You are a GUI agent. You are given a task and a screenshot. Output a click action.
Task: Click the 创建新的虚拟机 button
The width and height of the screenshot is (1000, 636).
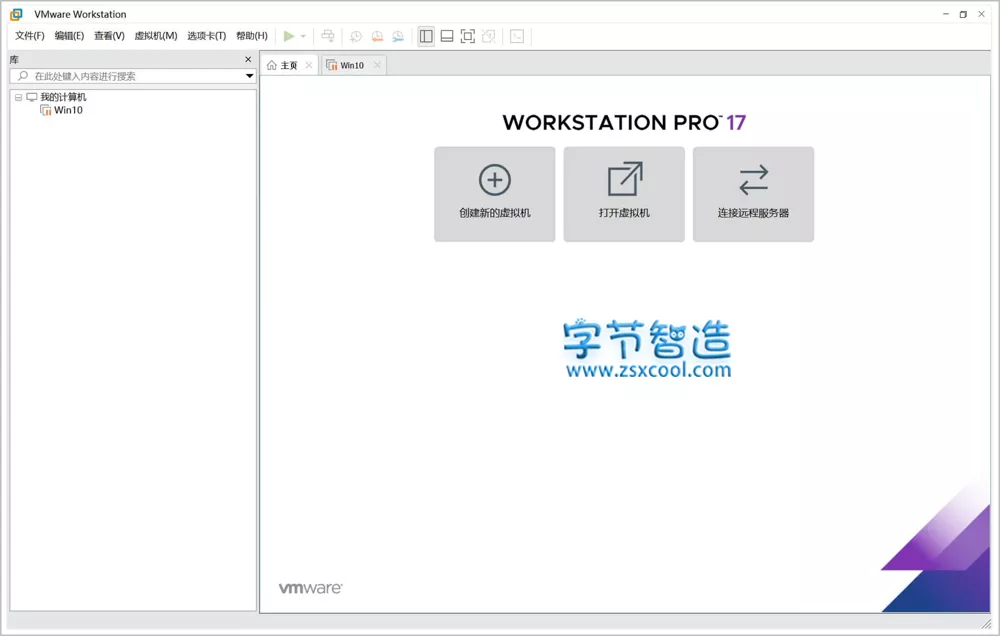495,194
